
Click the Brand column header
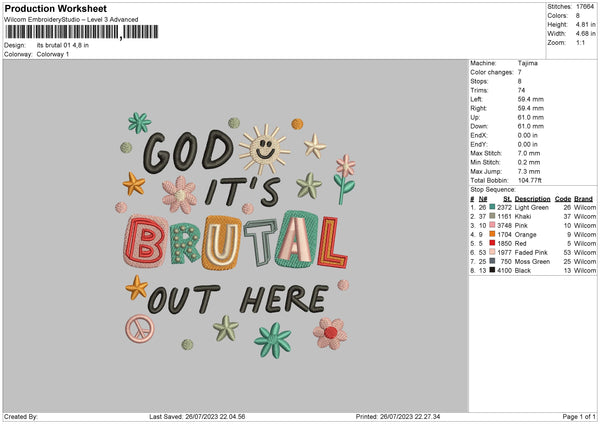[584, 198]
